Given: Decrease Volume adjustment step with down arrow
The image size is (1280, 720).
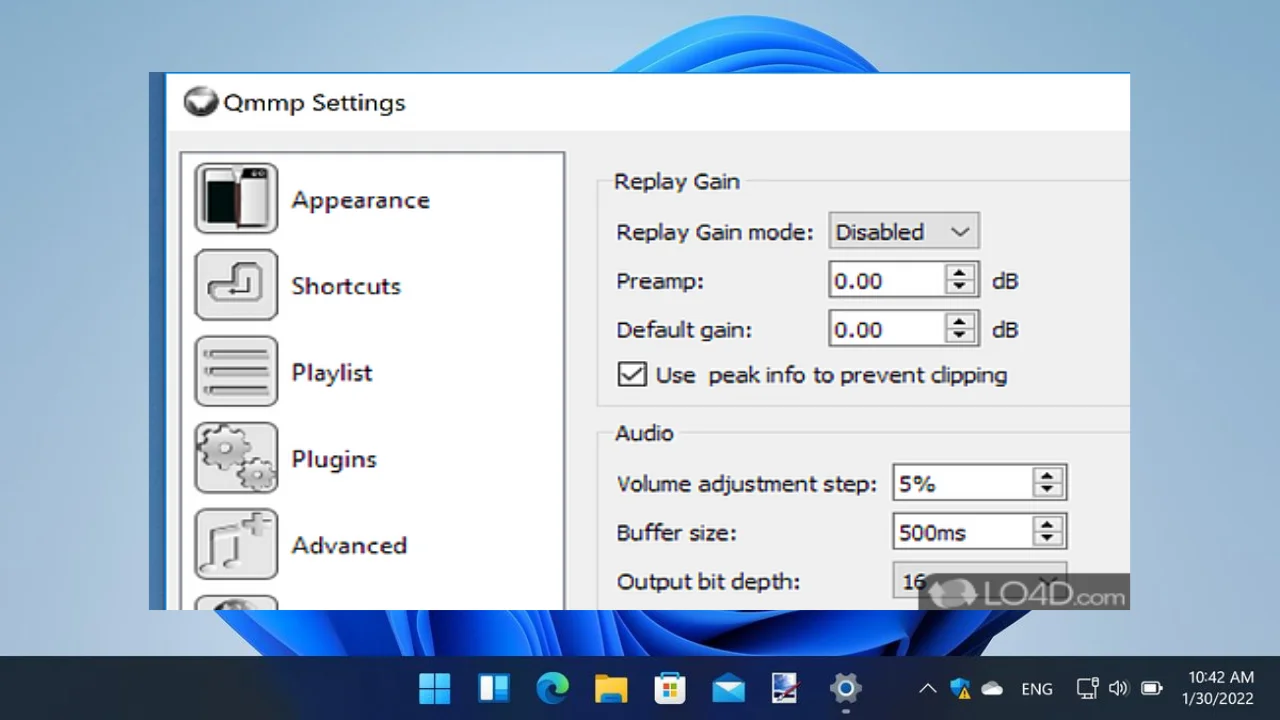Looking at the screenshot, I should pyautogui.click(x=1047, y=491).
